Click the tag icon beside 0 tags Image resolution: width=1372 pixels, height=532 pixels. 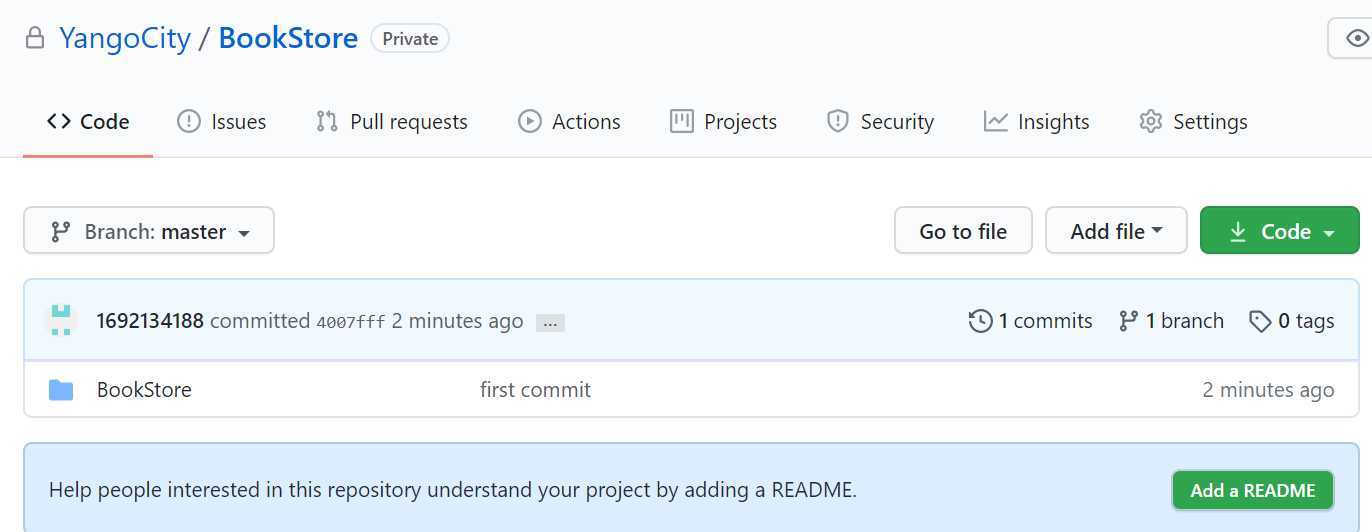point(1260,321)
